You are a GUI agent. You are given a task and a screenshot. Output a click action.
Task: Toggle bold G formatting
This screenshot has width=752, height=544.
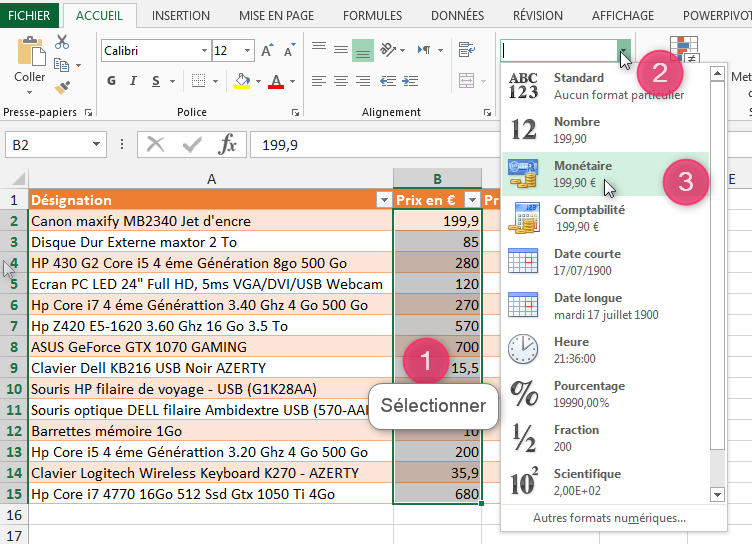tap(111, 81)
